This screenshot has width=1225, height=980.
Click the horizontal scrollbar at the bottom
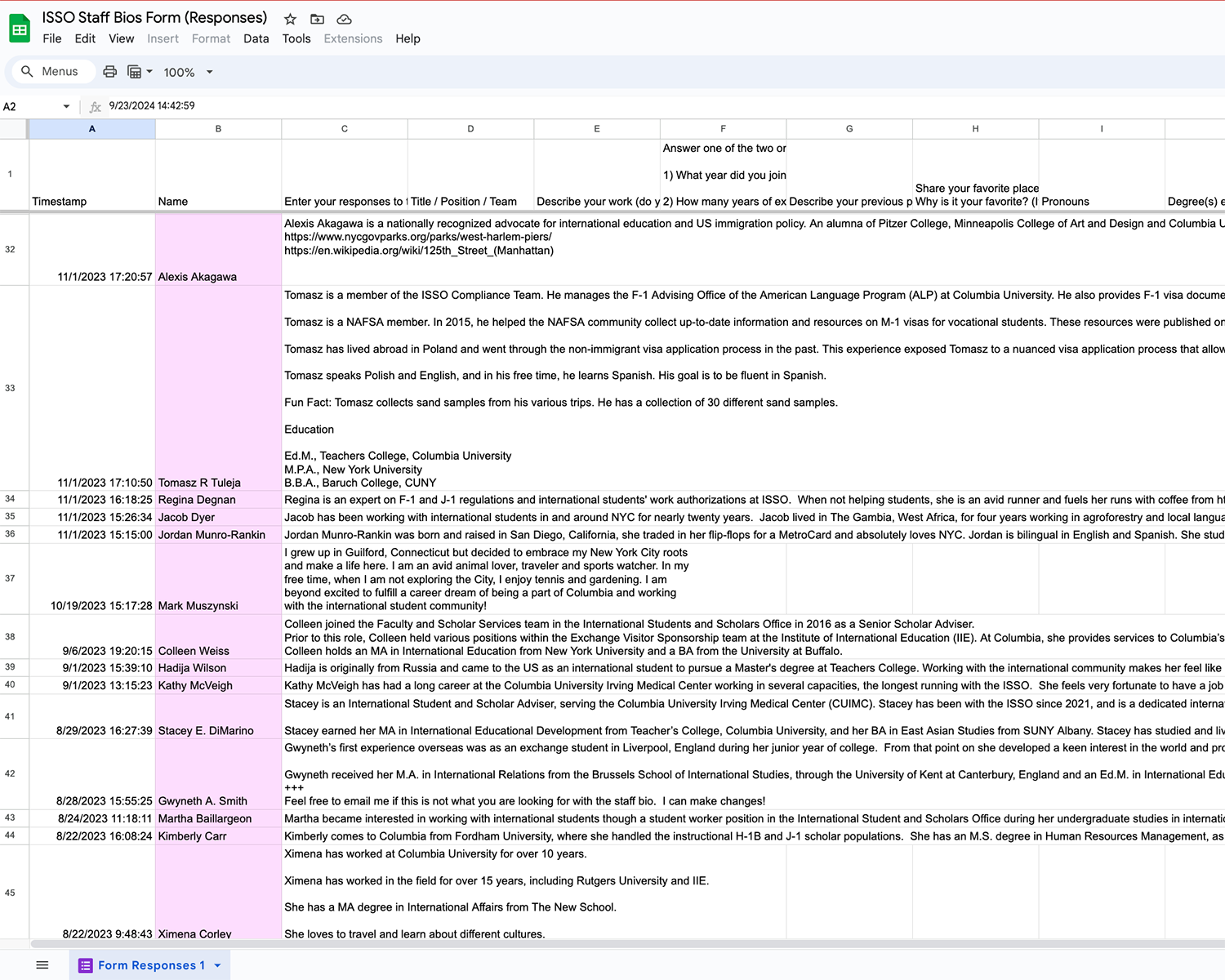tap(627, 944)
